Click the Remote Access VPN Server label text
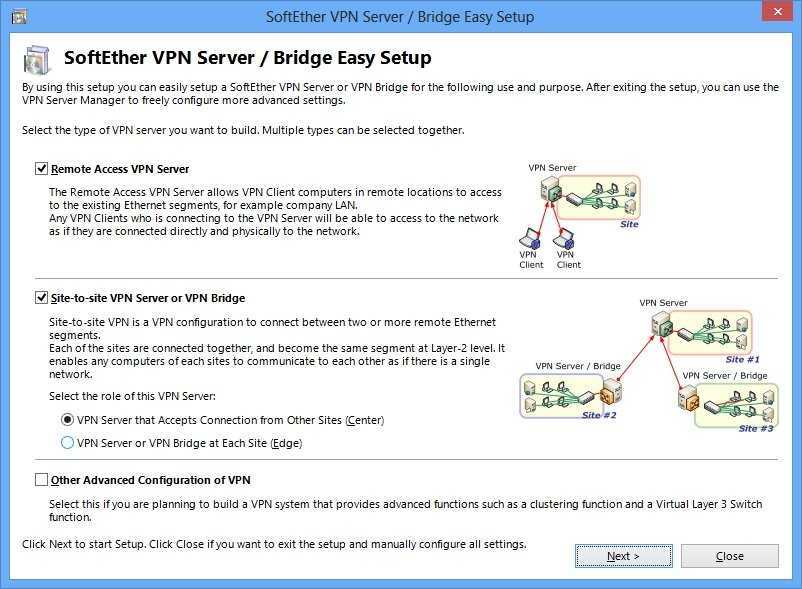 tap(120, 169)
